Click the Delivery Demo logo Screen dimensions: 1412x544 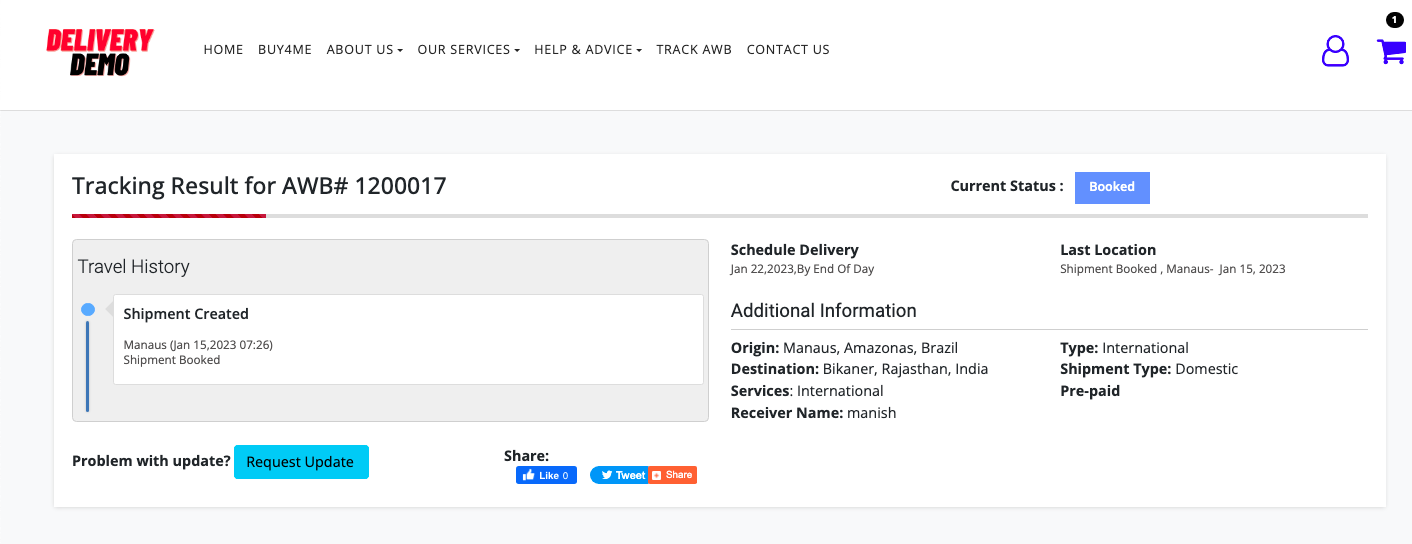tap(100, 52)
